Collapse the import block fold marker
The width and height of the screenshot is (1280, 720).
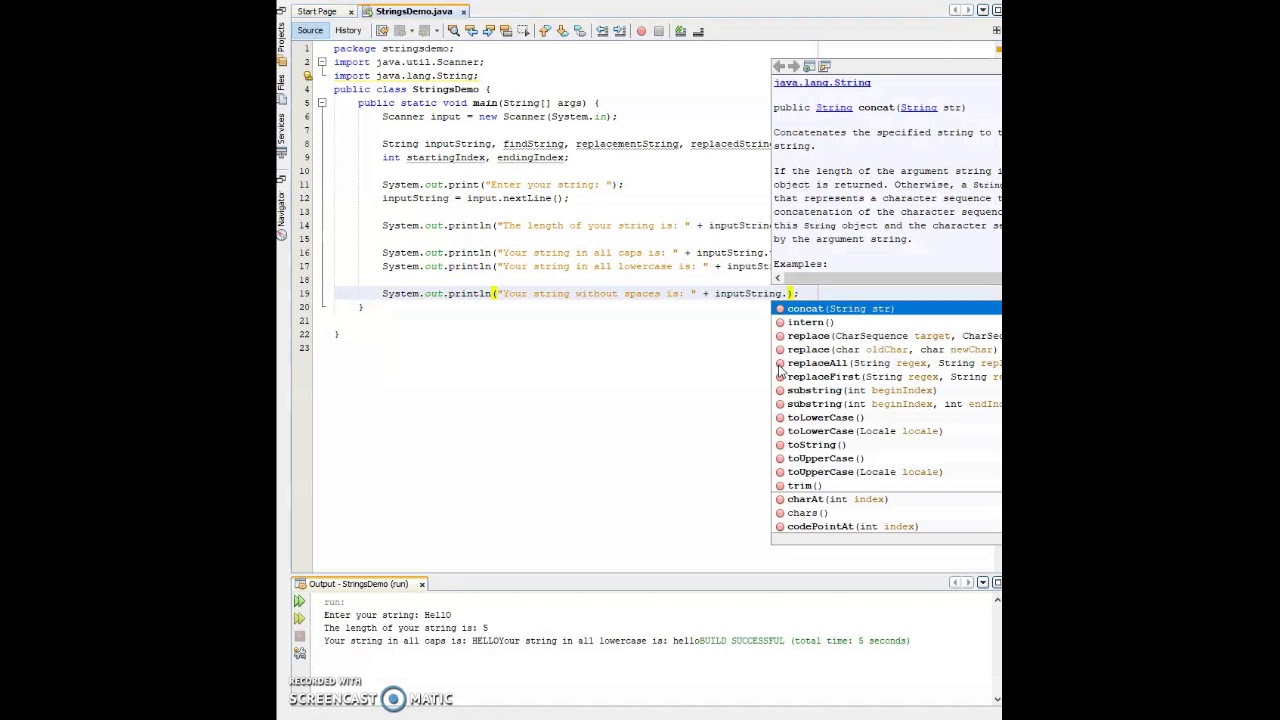point(321,62)
